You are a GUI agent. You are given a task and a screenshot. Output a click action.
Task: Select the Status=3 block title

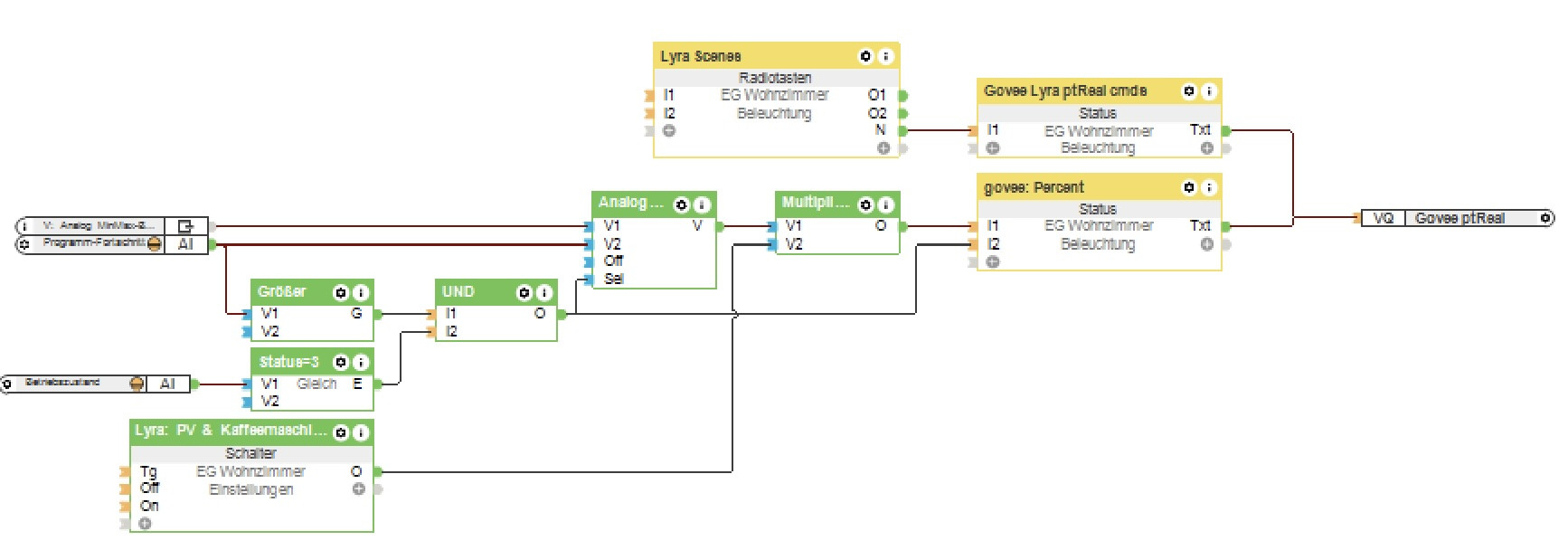pos(288,362)
